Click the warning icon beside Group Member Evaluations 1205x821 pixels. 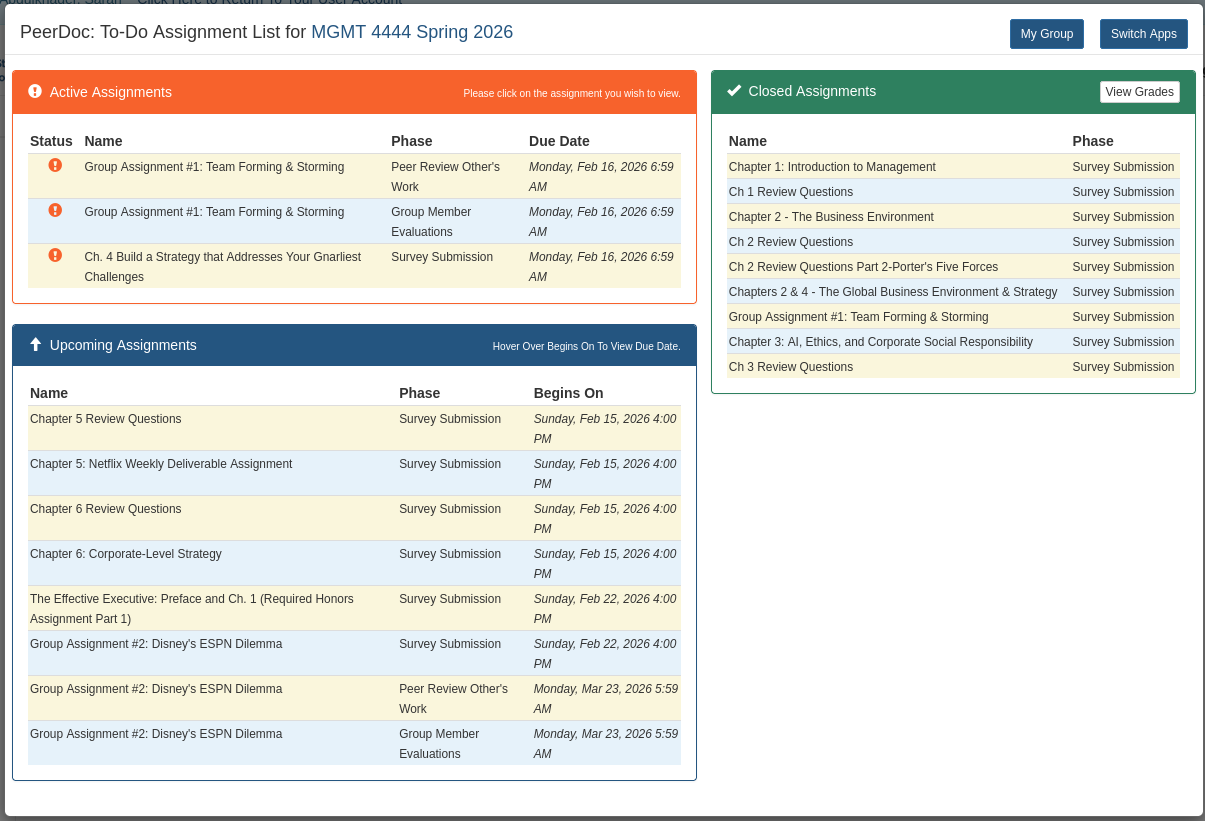pyautogui.click(x=55, y=212)
